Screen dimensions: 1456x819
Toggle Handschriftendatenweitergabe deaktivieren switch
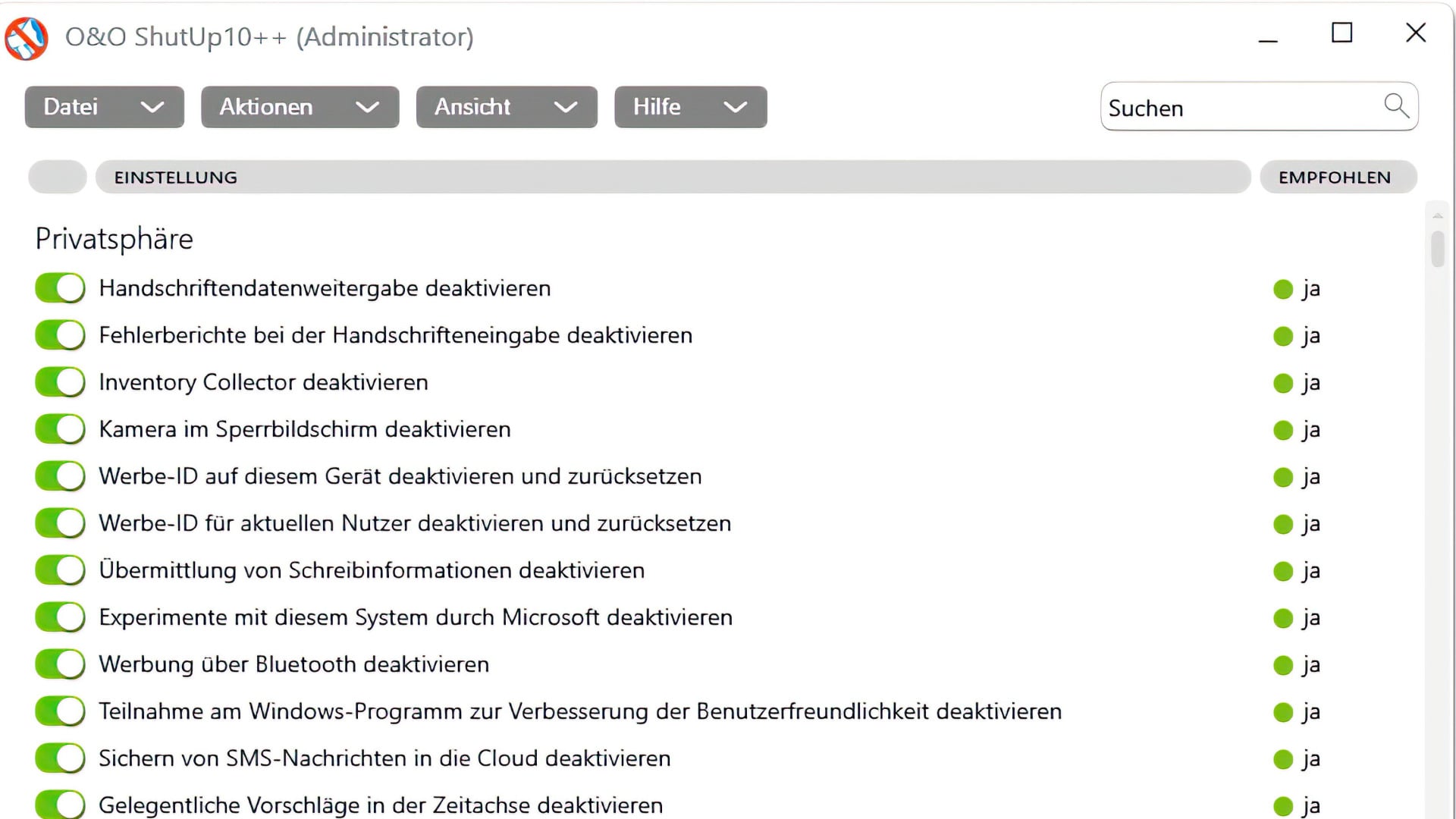(60, 288)
